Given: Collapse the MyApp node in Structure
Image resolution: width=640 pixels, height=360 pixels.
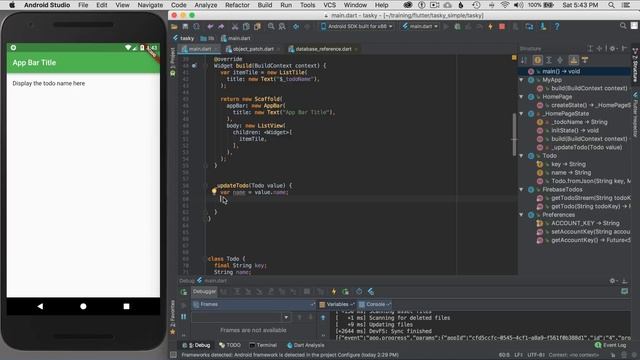Looking at the screenshot, I should point(522,80).
